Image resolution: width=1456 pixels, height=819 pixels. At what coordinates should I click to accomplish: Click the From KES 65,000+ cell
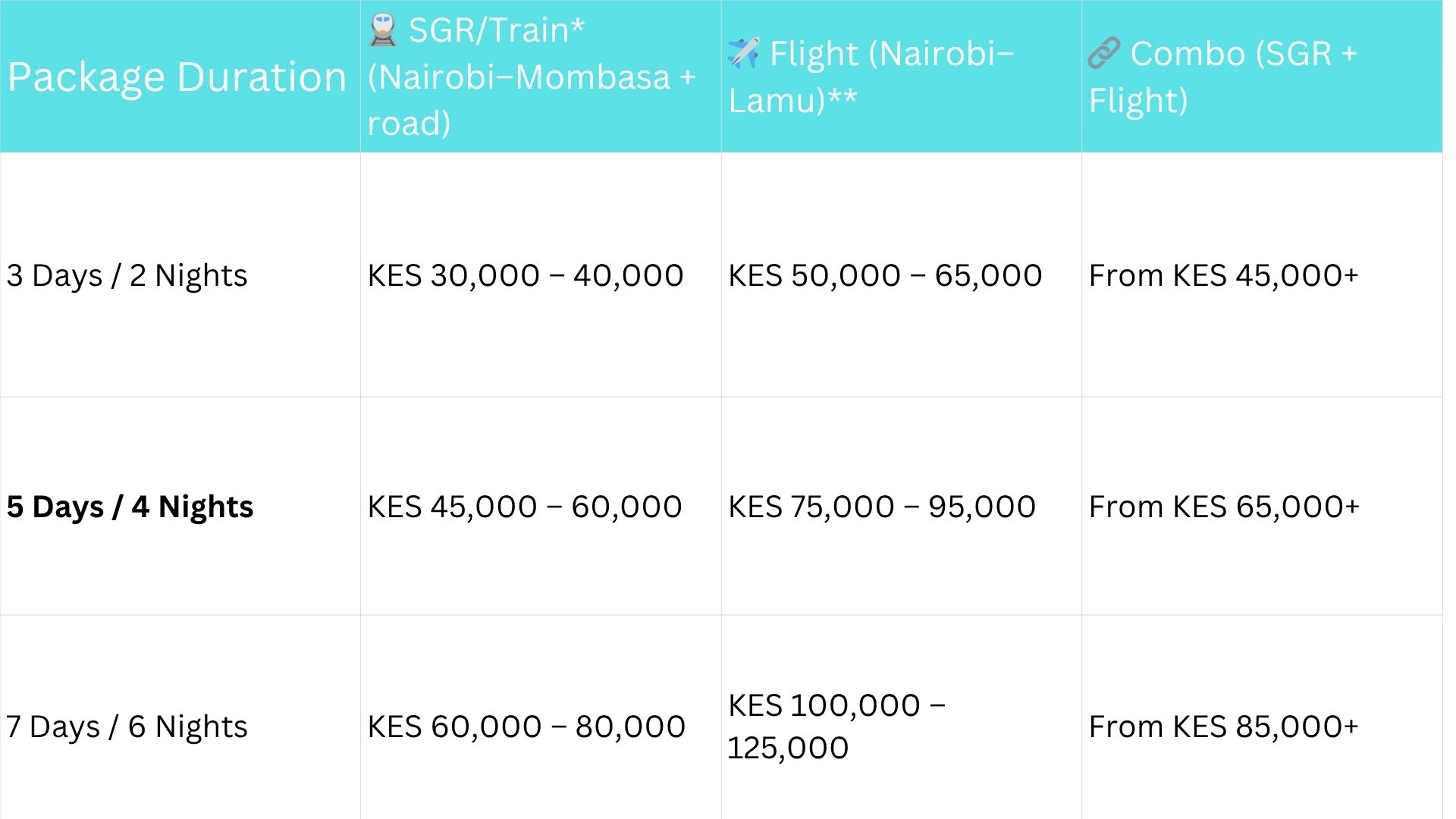coord(1224,507)
